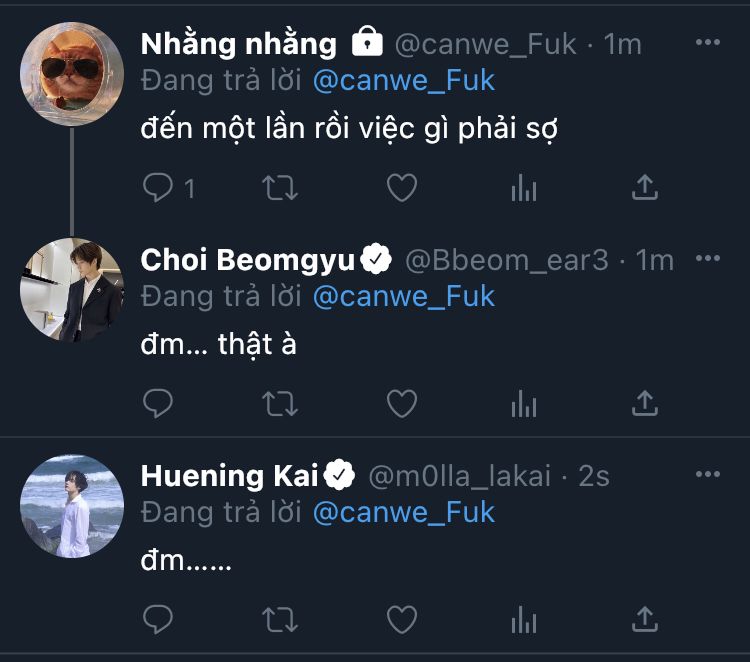This screenshot has width=750, height=662.
Task: Reply to Nhằng nhằng's tweet
Action: [158, 187]
